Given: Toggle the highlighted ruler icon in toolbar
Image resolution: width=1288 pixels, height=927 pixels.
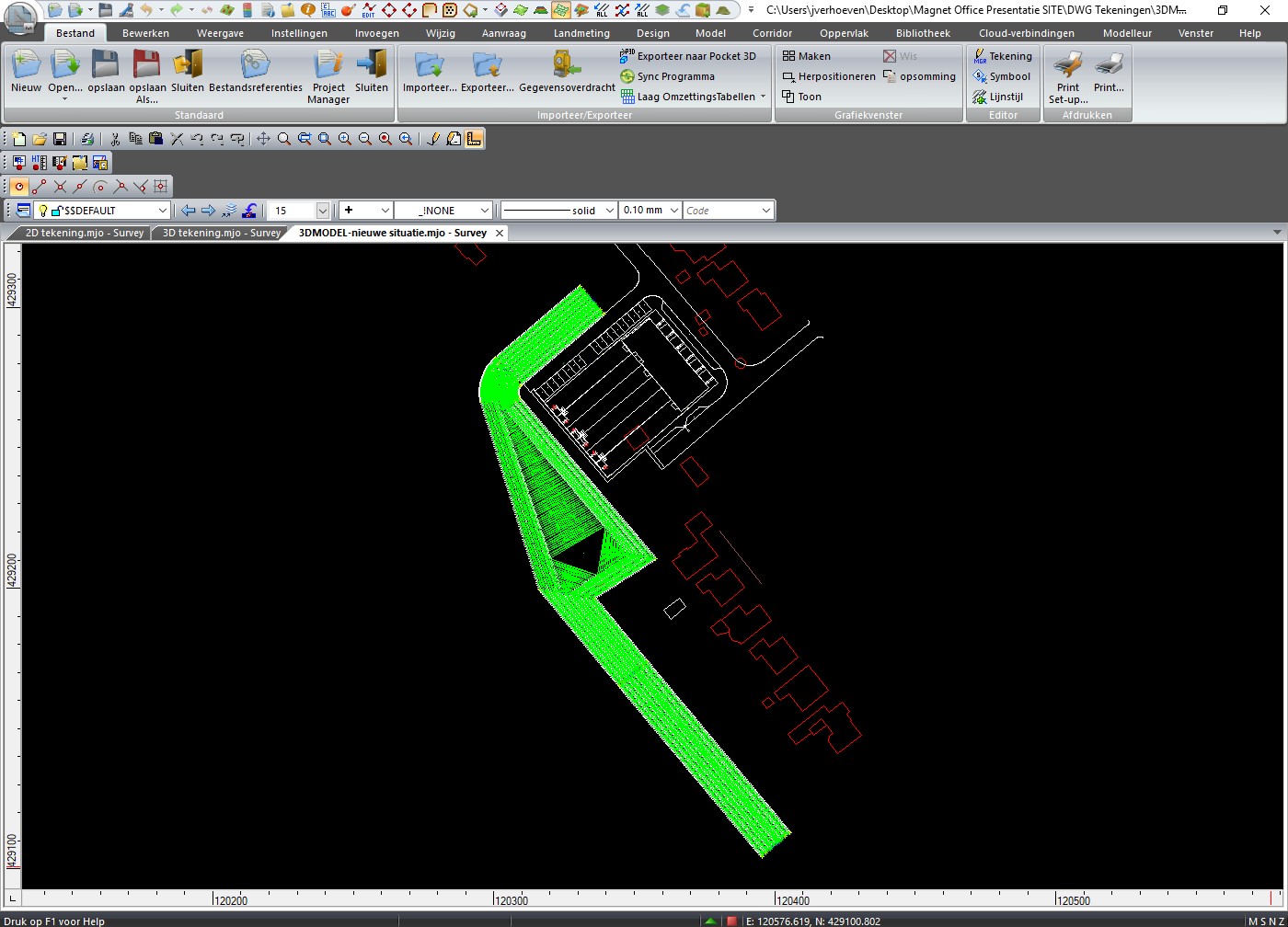Looking at the screenshot, I should [x=474, y=139].
